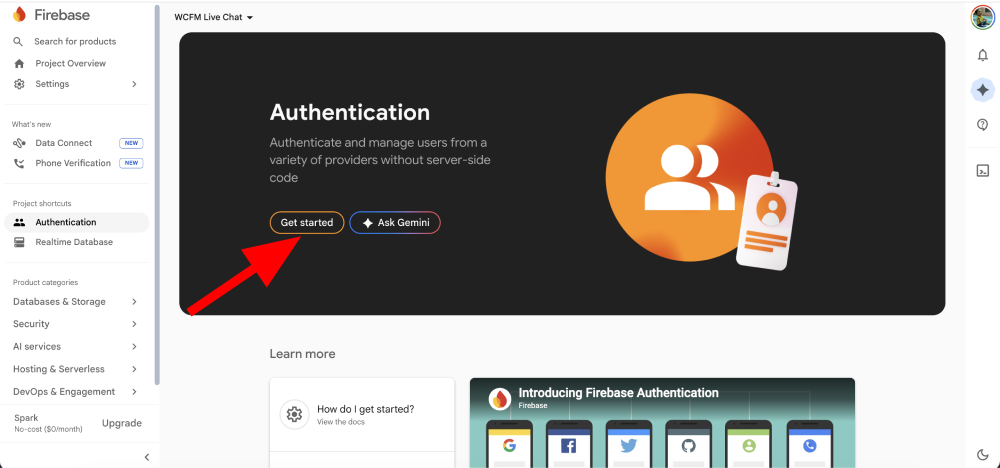1000x468 pixels.
Task: Open the Cloud Shell terminal icon
Action: (x=982, y=170)
